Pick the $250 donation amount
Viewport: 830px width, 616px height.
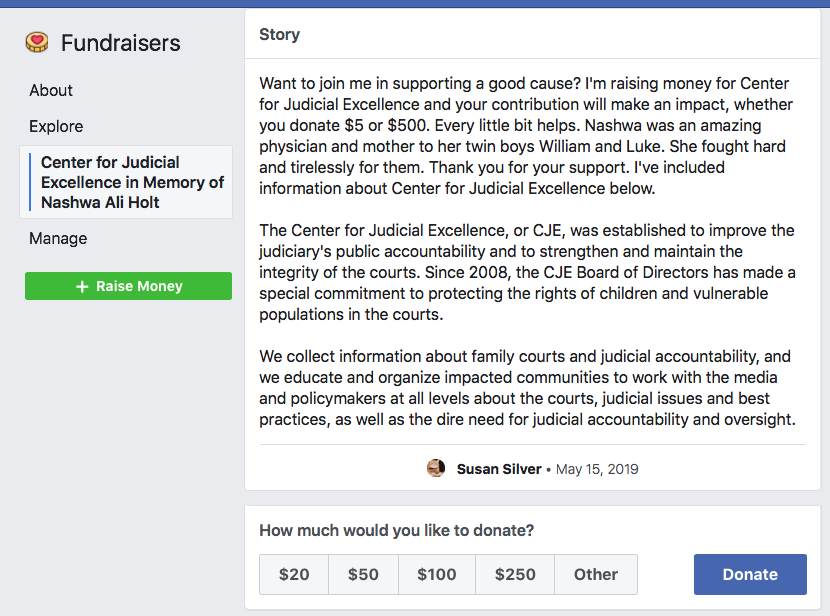514,574
